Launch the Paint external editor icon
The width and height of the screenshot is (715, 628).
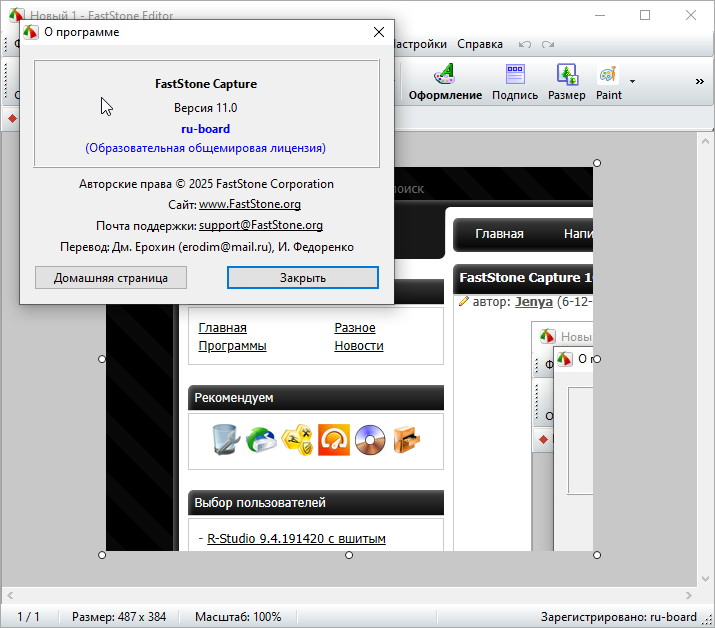click(x=608, y=82)
